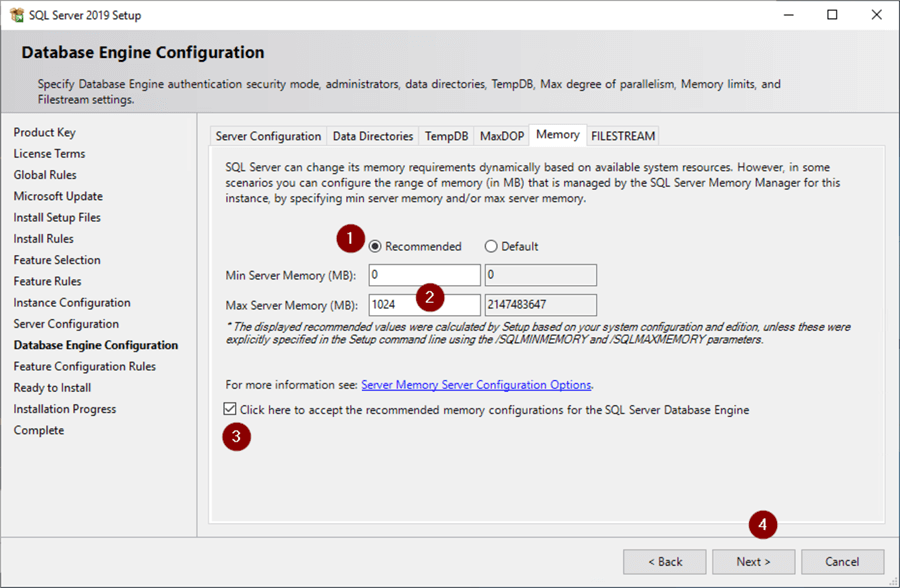Open the Data Directories tab
The image size is (900, 588).
click(x=372, y=136)
